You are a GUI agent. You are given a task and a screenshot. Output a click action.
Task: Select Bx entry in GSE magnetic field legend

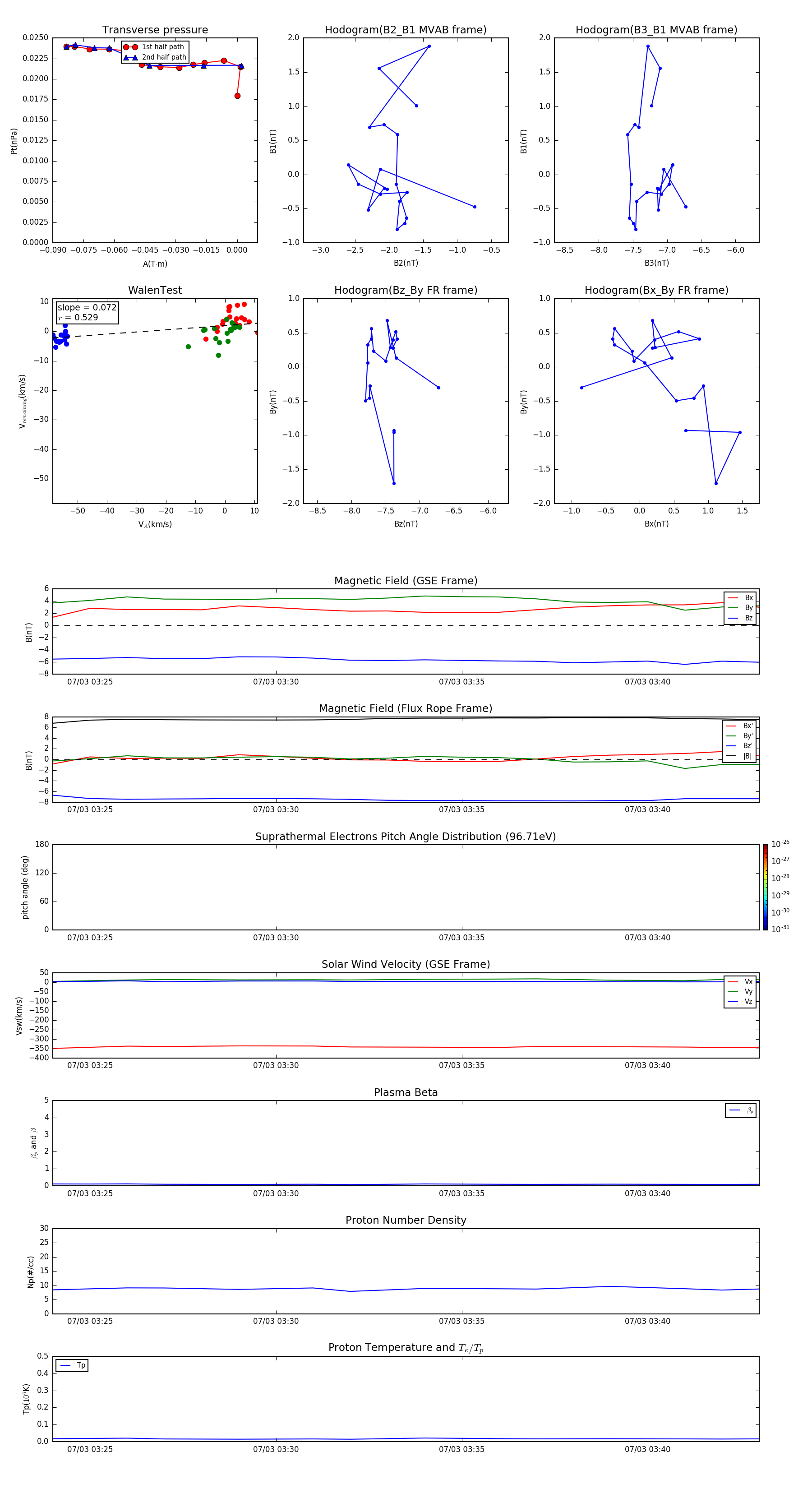coord(740,598)
